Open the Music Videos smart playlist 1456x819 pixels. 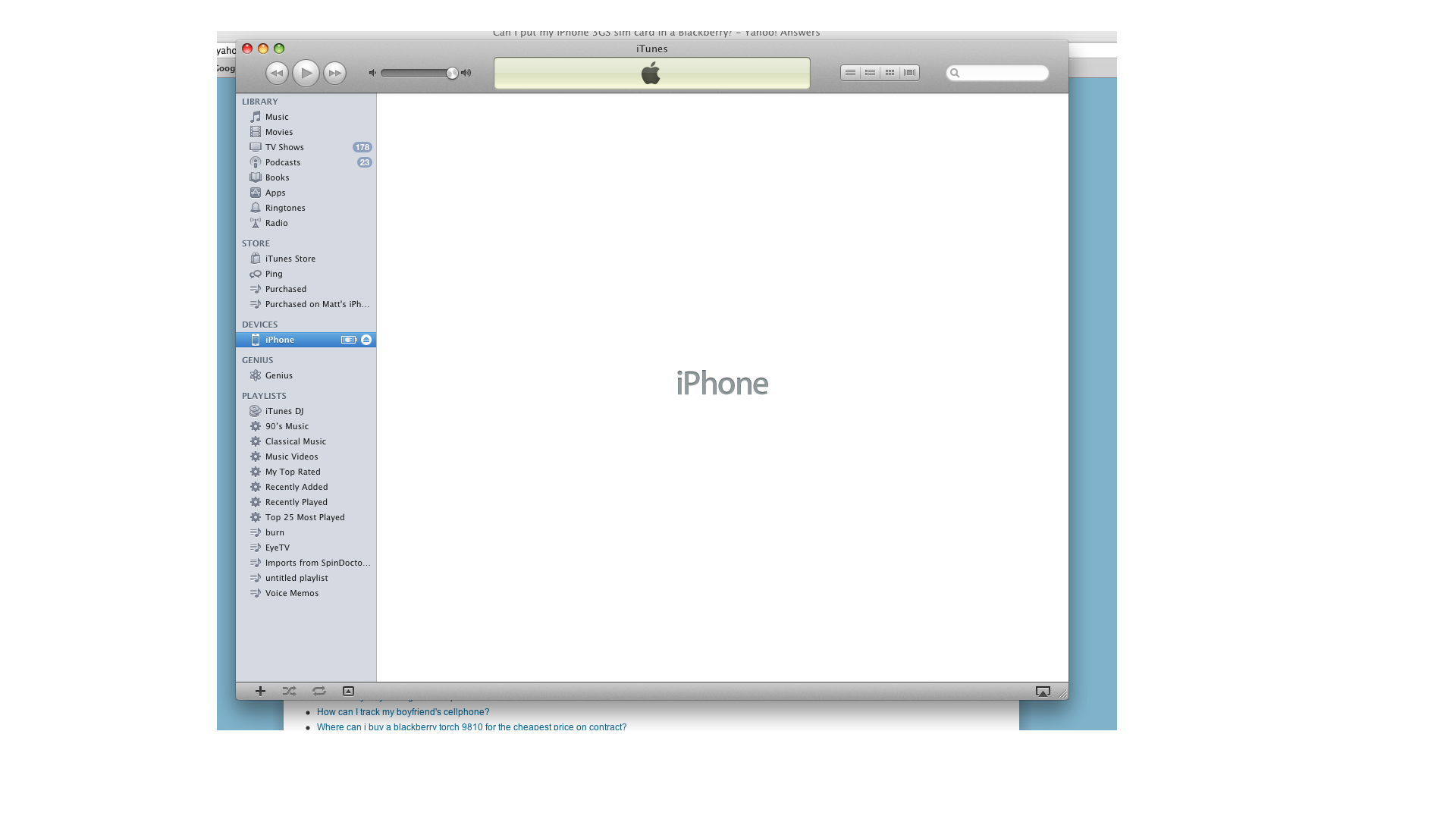306,457
